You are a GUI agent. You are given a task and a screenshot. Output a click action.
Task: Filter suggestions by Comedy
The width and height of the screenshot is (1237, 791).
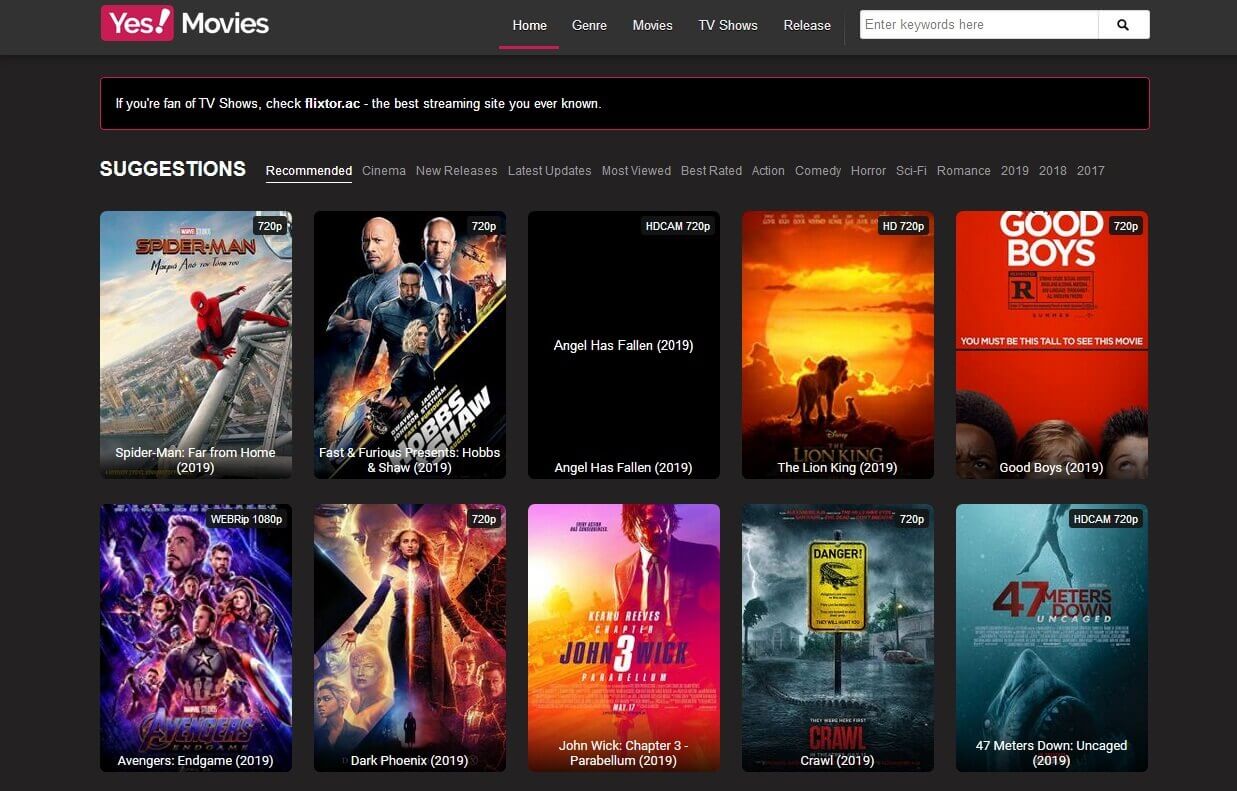click(x=818, y=171)
